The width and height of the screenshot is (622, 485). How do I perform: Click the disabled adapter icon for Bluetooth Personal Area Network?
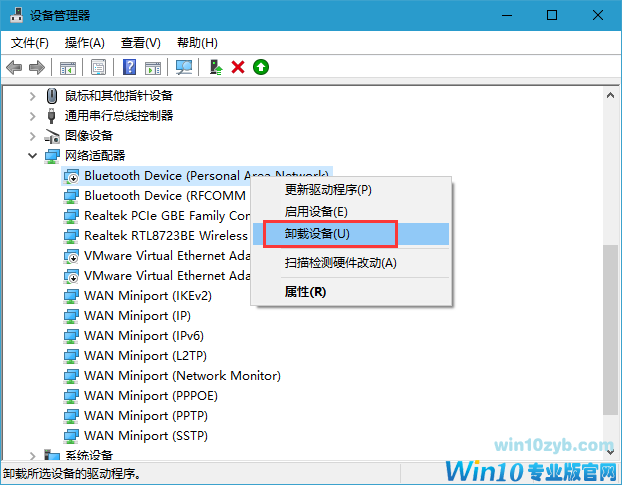pyautogui.click(x=71, y=176)
